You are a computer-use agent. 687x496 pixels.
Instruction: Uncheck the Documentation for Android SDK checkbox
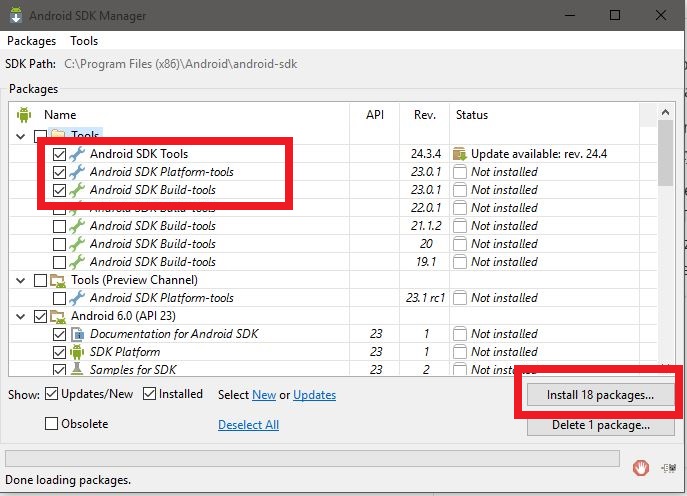click(59, 334)
